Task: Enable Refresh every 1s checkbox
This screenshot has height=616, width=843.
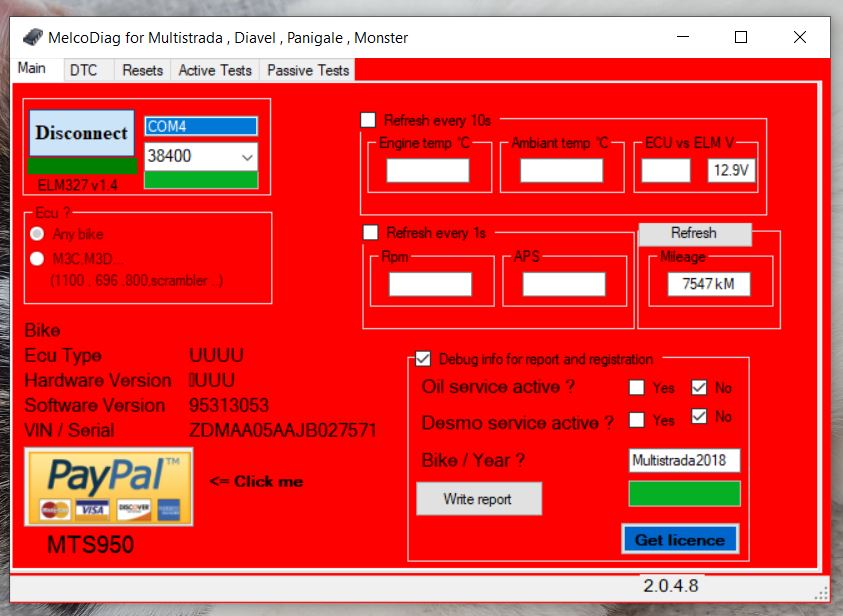Action: [371, 232]
